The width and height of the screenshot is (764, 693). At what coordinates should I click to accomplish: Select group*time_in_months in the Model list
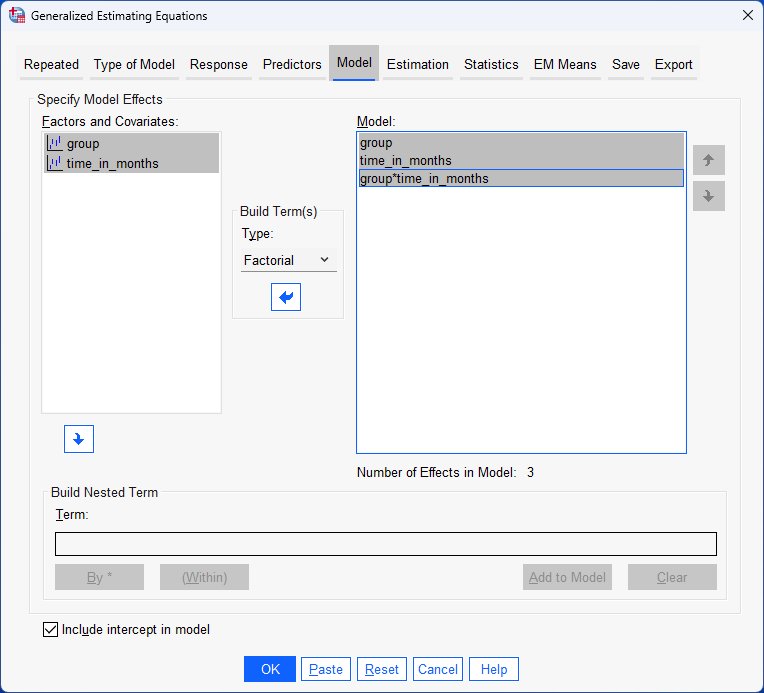pyautogui.click(x=424, y=178)
